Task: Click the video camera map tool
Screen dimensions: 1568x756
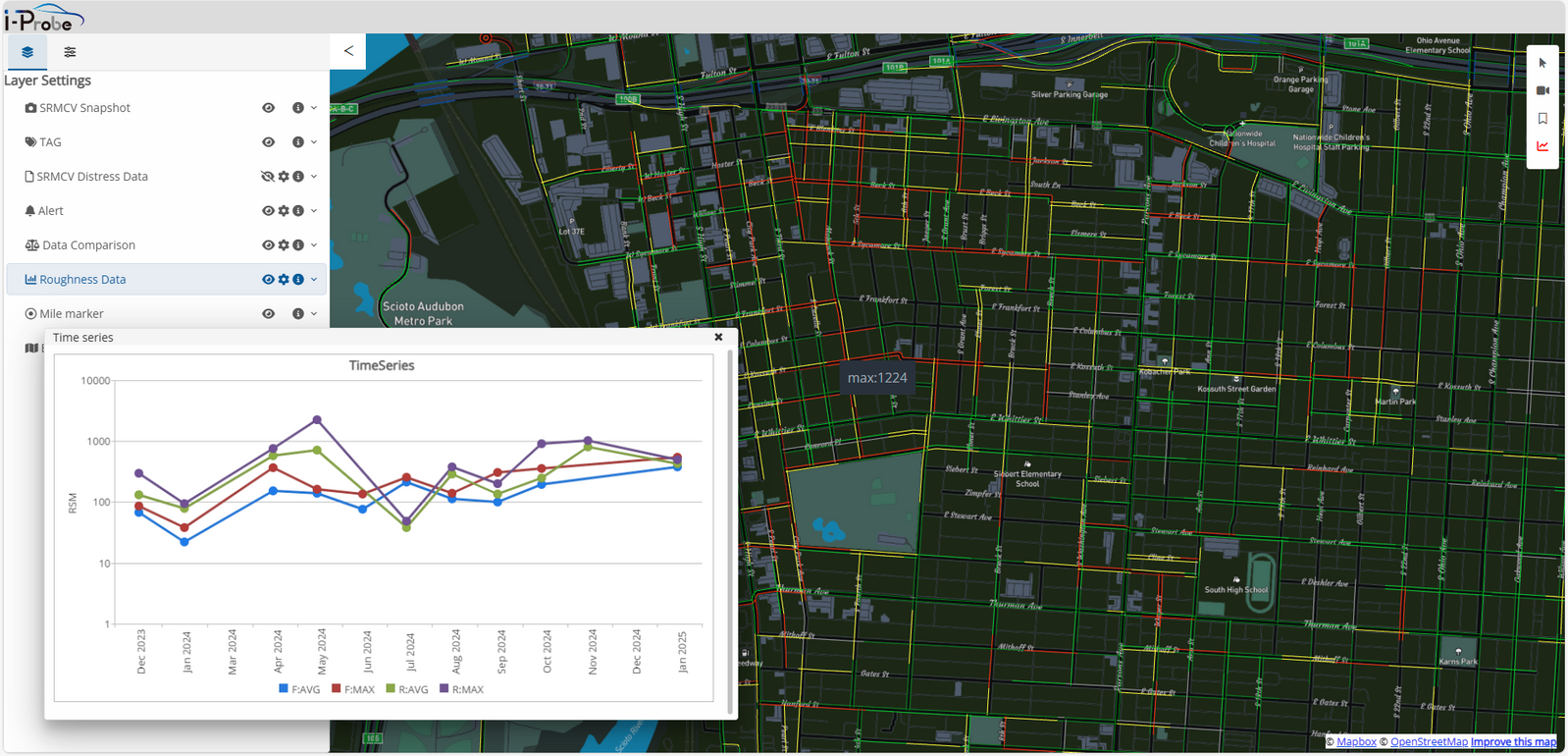Action: point(1542,90)
